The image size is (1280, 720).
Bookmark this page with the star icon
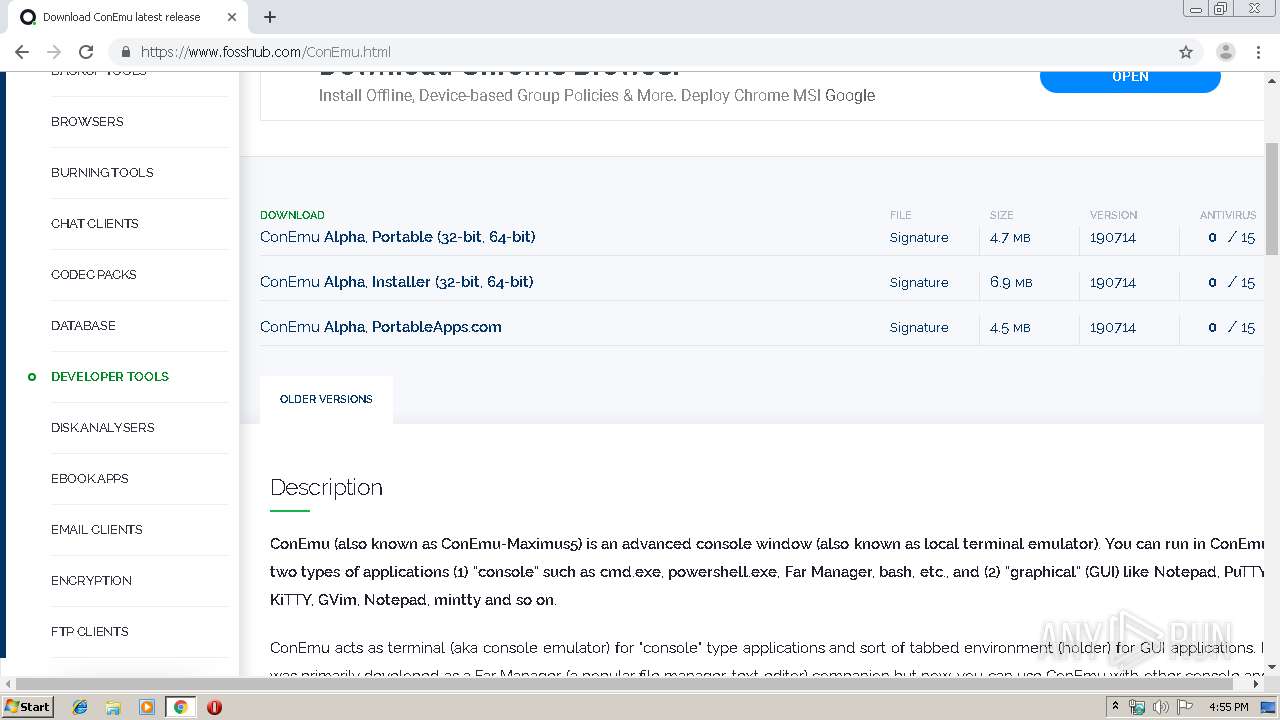point(1186,52)
